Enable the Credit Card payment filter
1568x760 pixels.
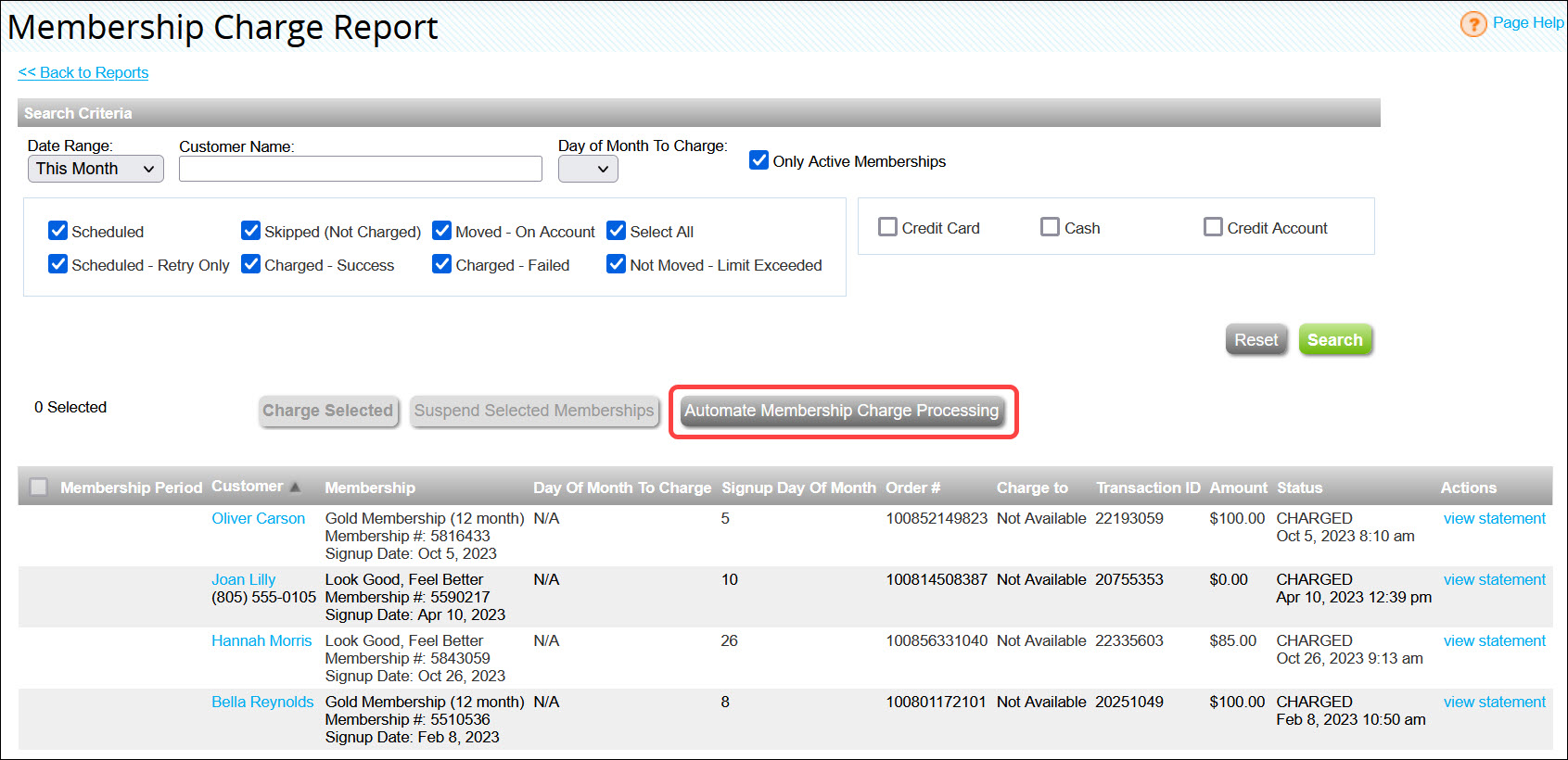coord(887,227)
